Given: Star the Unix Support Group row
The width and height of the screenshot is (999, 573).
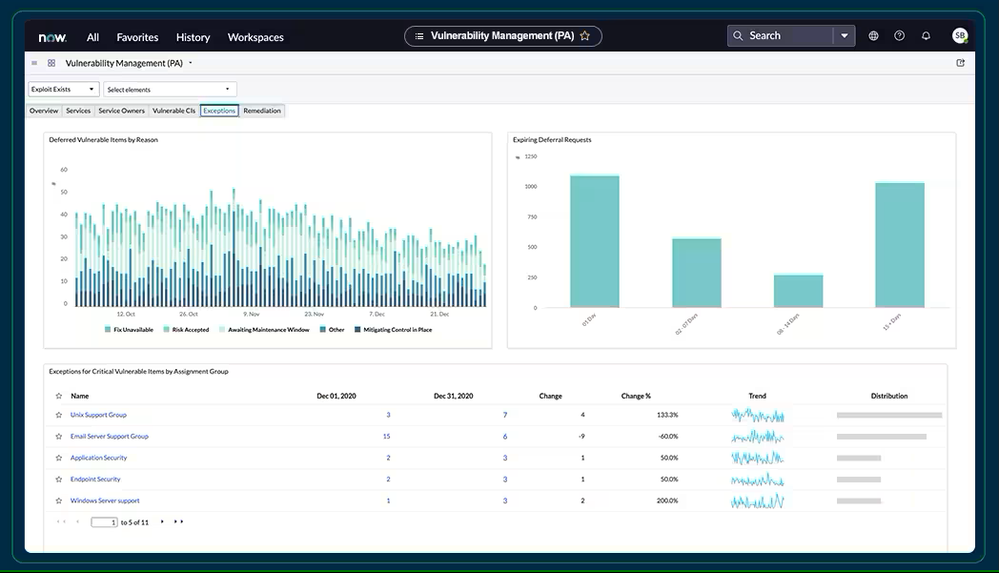Looking at the screenshot, I should [58, 415].
